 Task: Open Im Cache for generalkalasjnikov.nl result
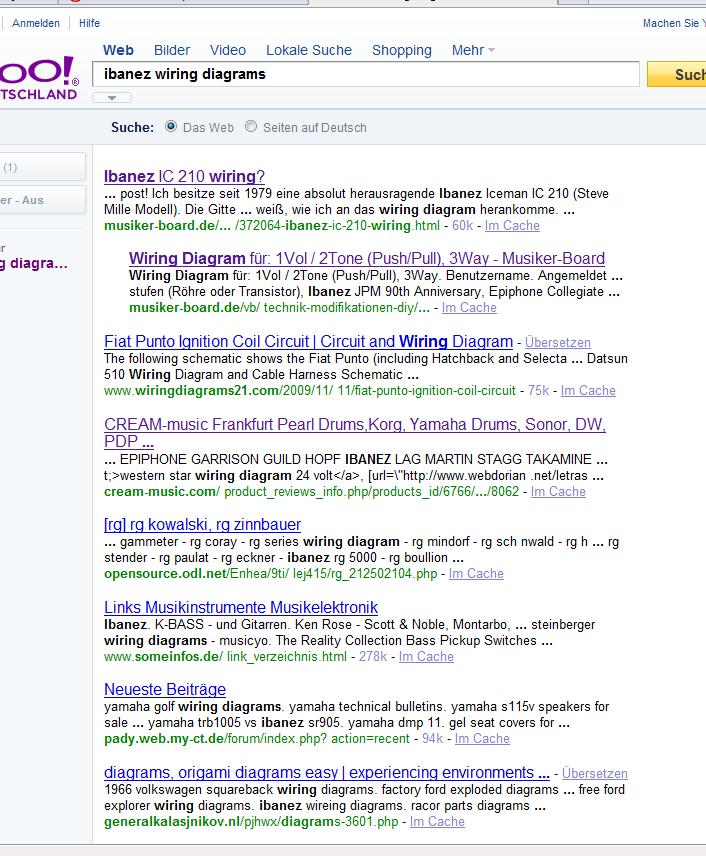click(437, 821)
